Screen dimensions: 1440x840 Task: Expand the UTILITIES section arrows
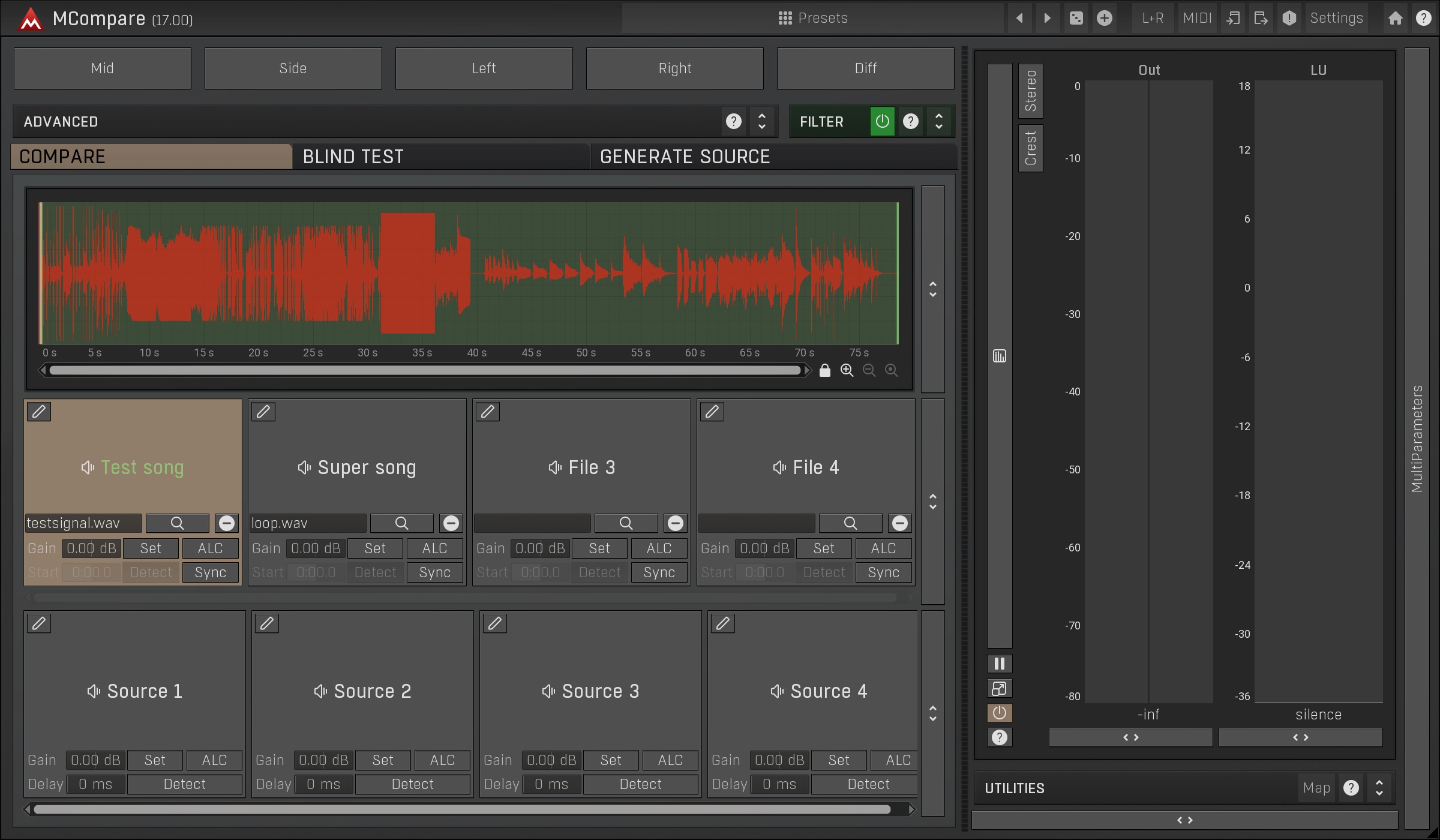[1379, 788]
